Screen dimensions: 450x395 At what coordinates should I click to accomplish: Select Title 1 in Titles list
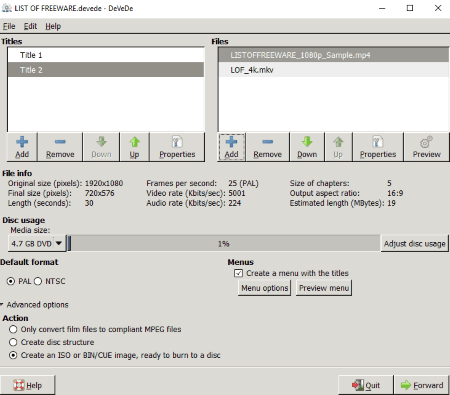(106, 55)
